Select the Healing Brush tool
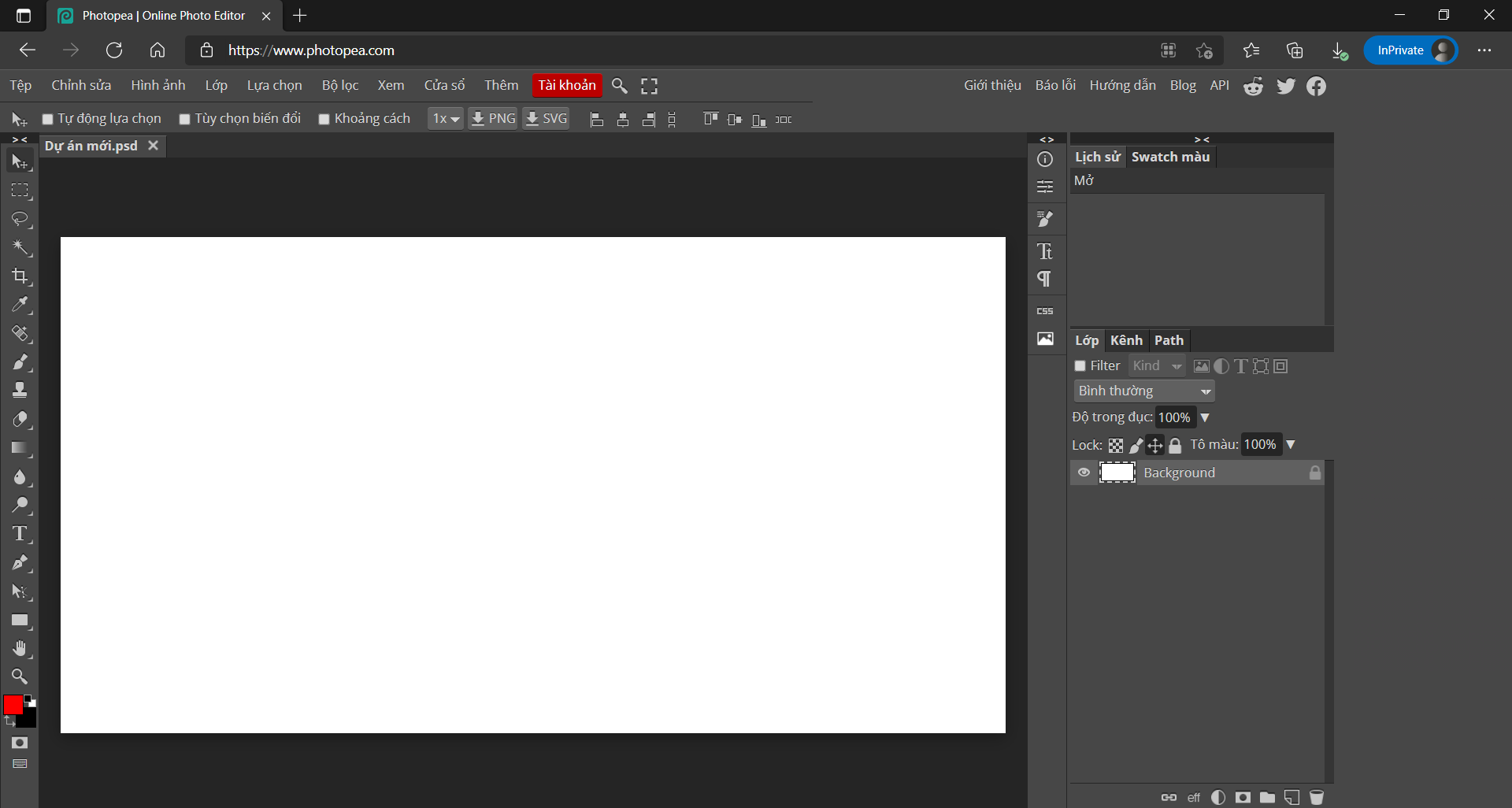This screenshot has height=808, width=1512. 20,333
